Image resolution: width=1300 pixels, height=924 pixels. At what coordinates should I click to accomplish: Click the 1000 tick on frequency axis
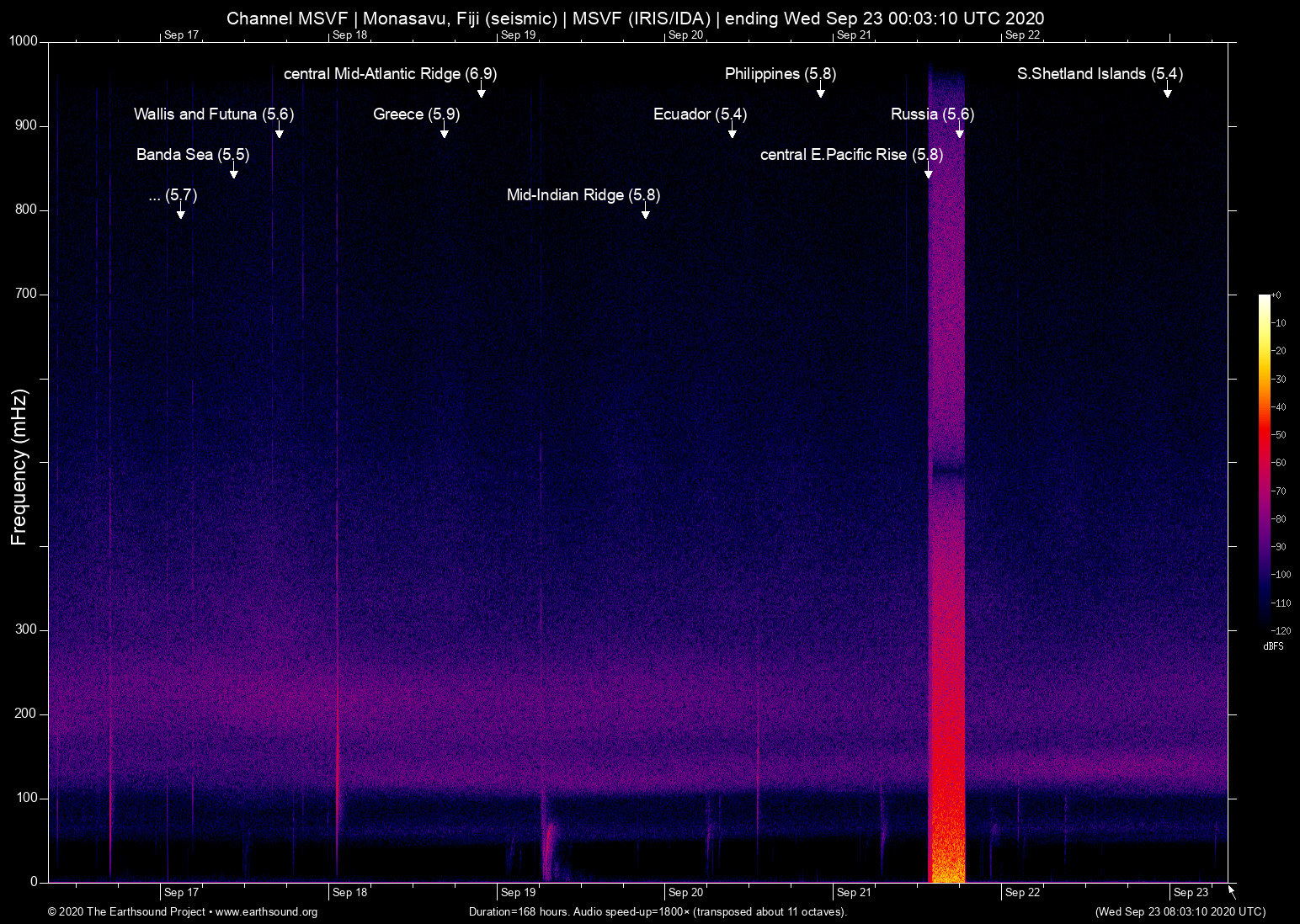tap(23, 41)
